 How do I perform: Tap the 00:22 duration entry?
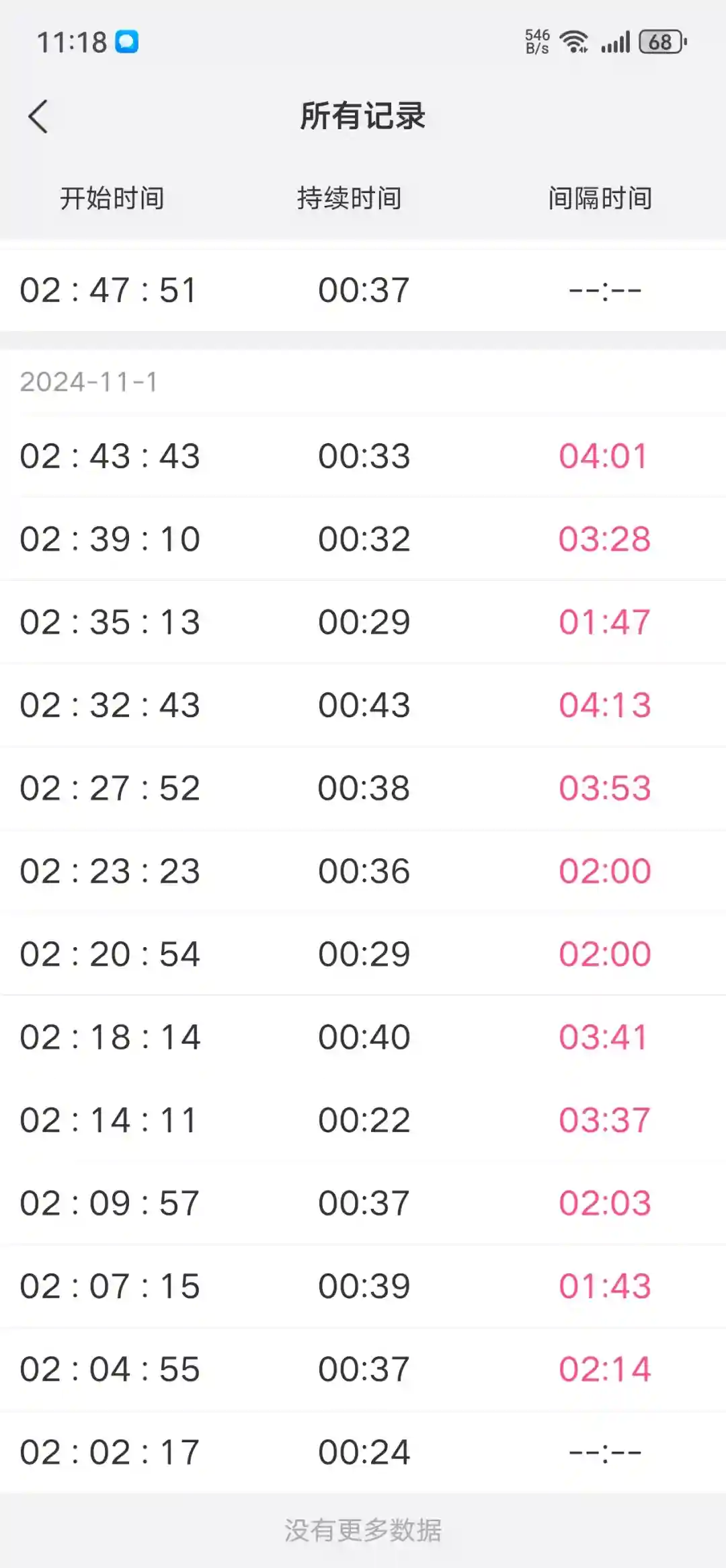pos(364,1121)
